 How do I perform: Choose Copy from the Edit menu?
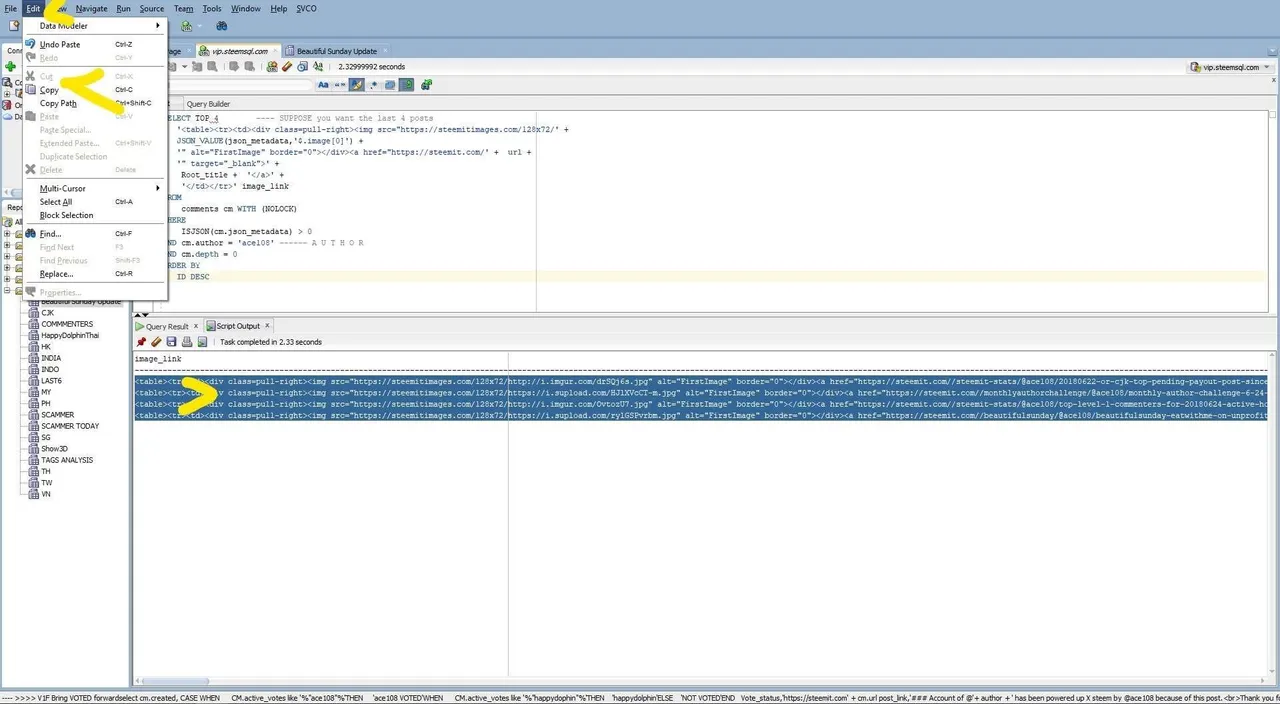point(49,90)
